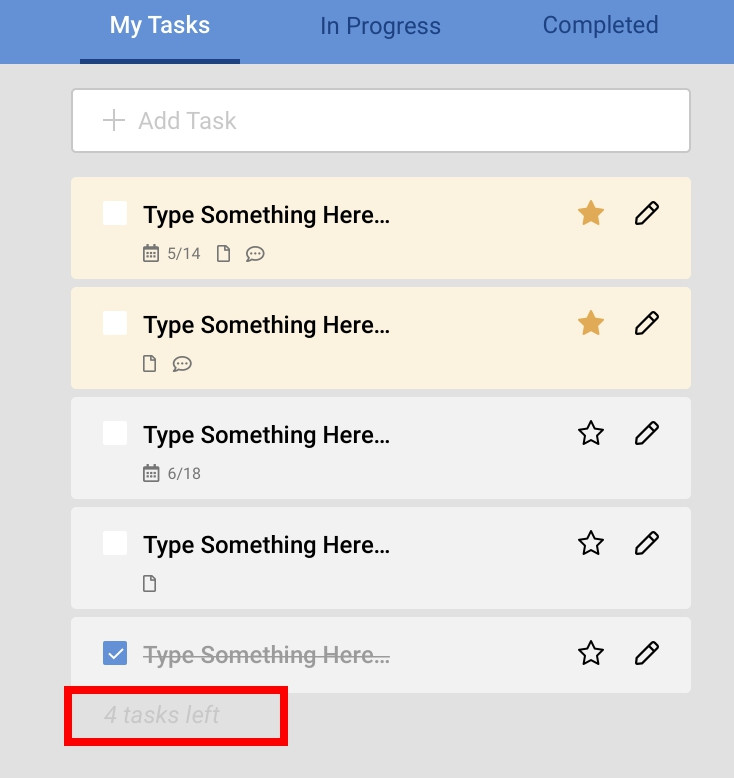Star the completed strikethrough task
Image resolution: width=734 pixels, height=778 pixels.
point(591,653)
